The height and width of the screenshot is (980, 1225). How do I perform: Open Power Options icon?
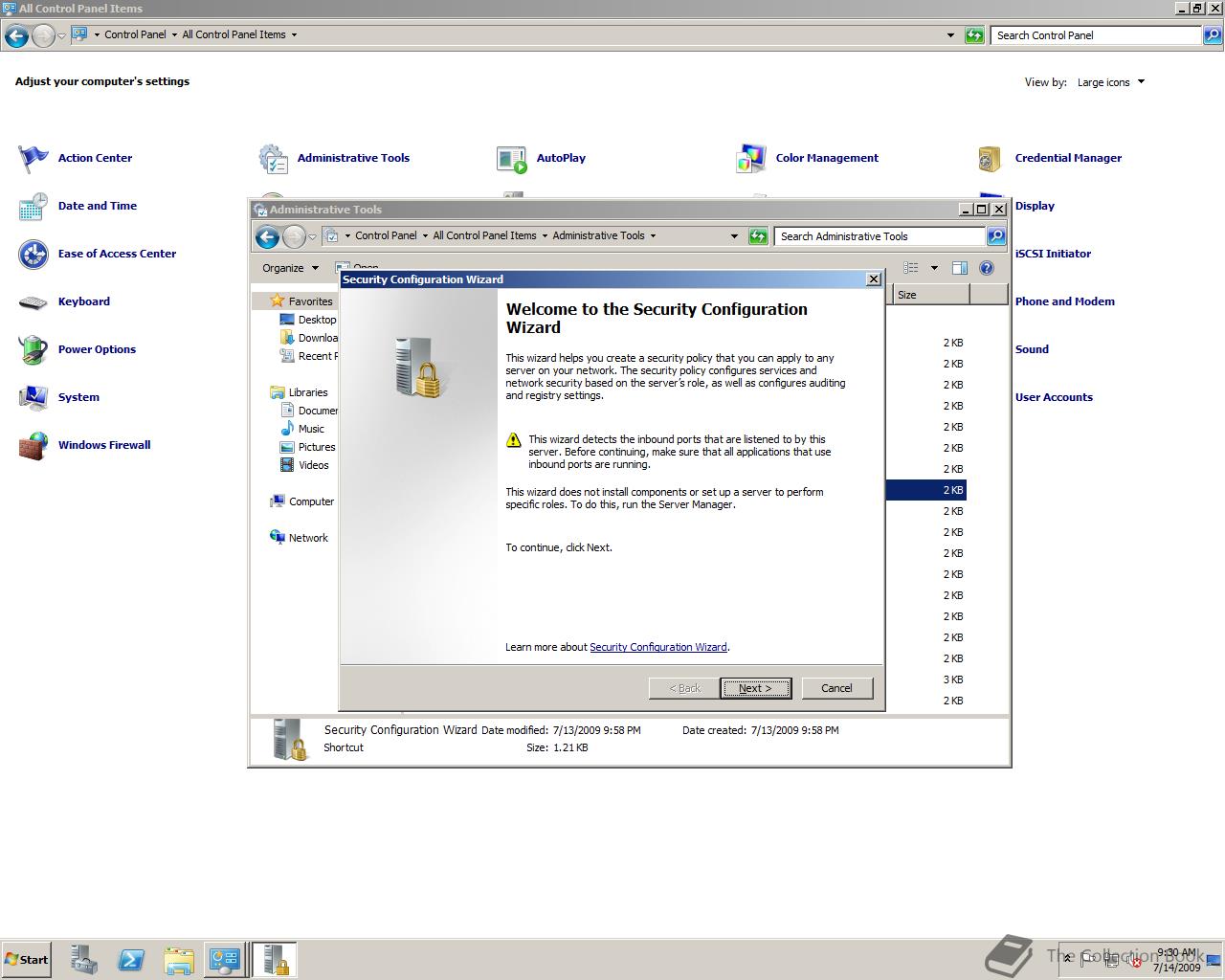pos(33,349)
